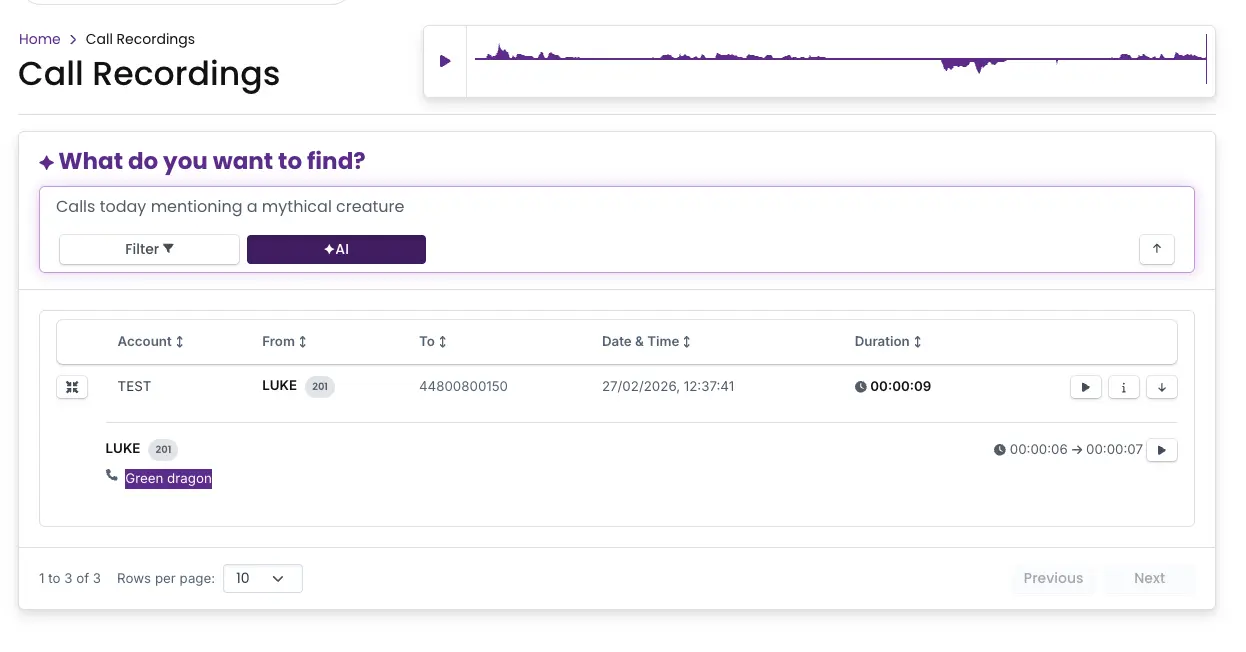This screenshot has height=652, width=1246.
Task: Play the main call recording for TEST account
Action: [x=1085, y=387]
